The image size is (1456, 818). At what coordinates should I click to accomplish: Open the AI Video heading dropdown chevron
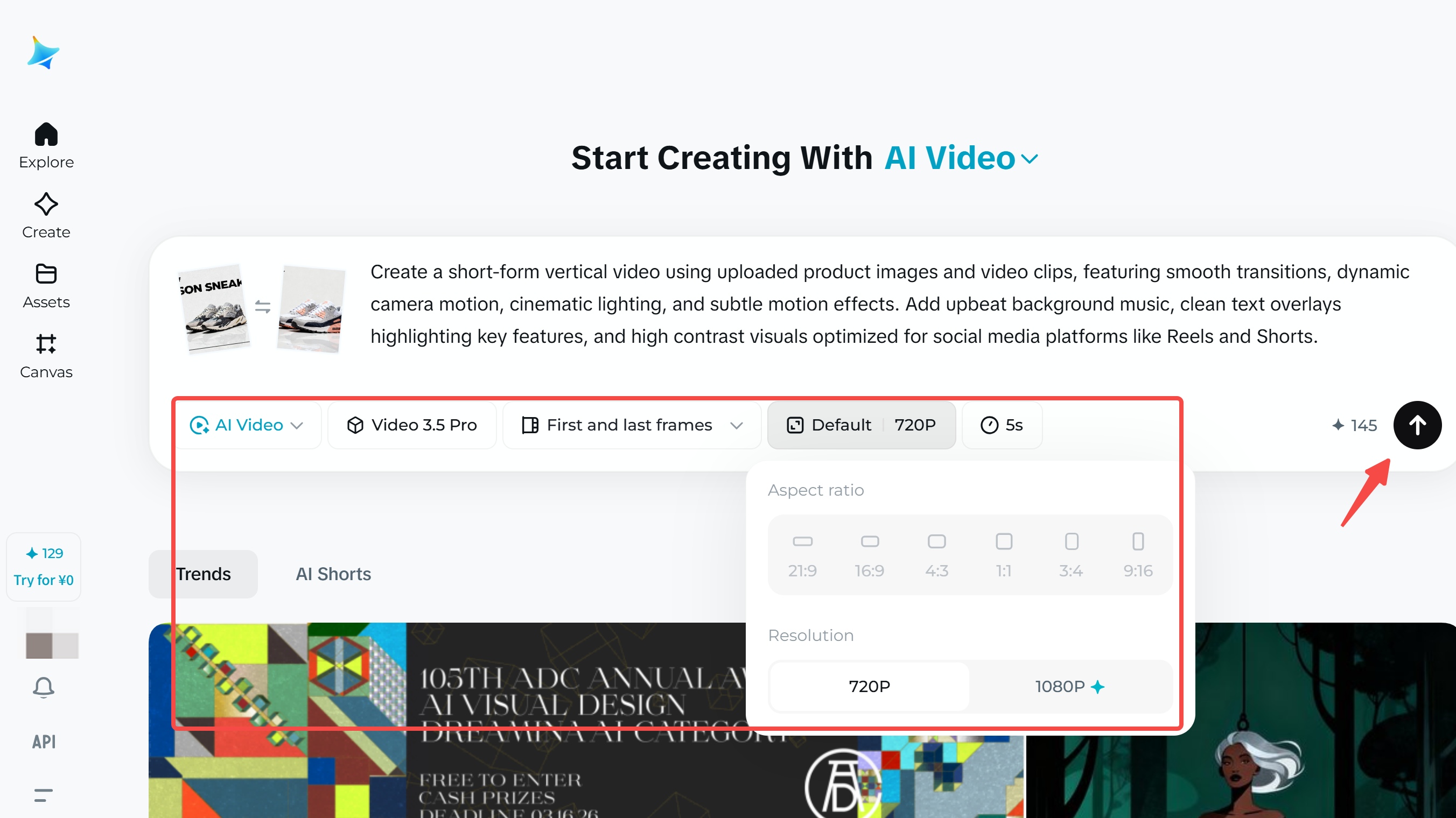pos(1031,159)
